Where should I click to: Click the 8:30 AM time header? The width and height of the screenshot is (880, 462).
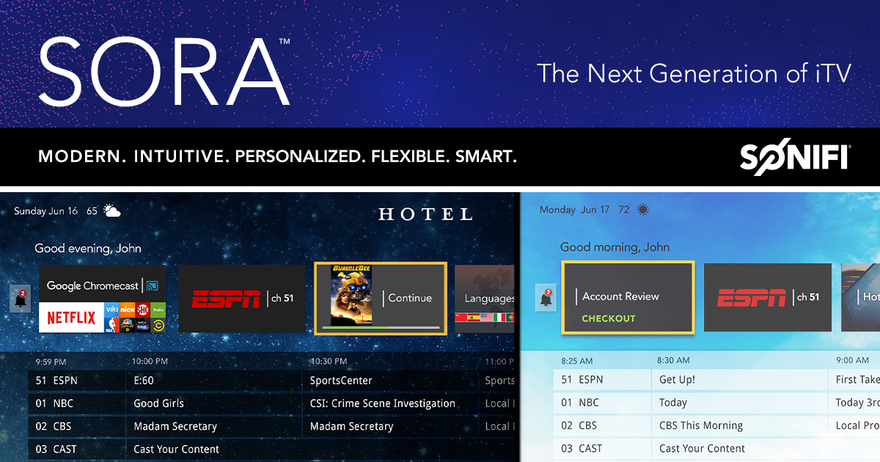tap(673, 360)
